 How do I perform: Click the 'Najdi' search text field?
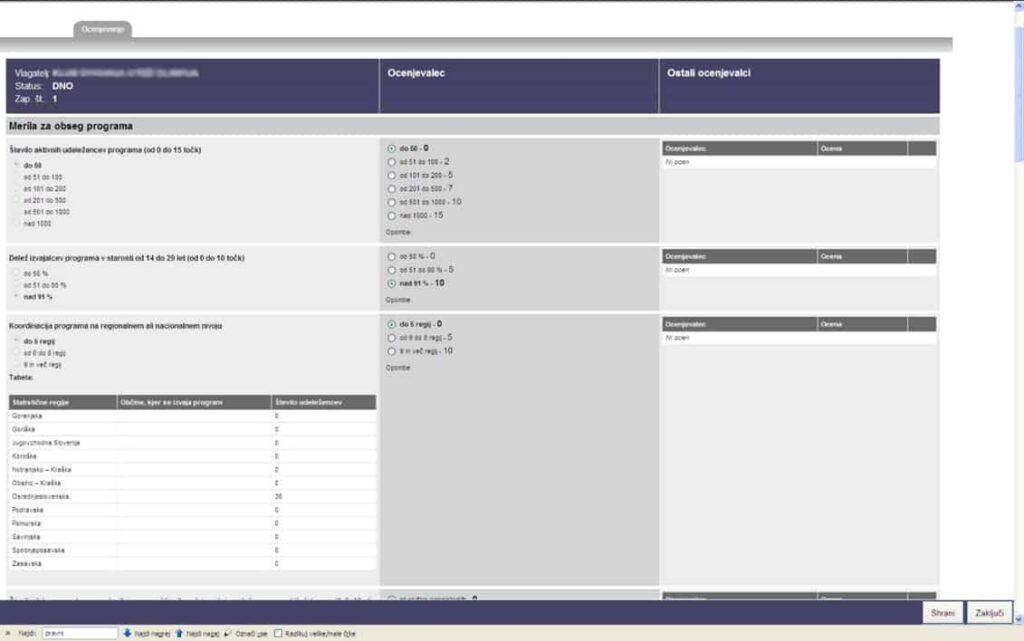[79, 633]
